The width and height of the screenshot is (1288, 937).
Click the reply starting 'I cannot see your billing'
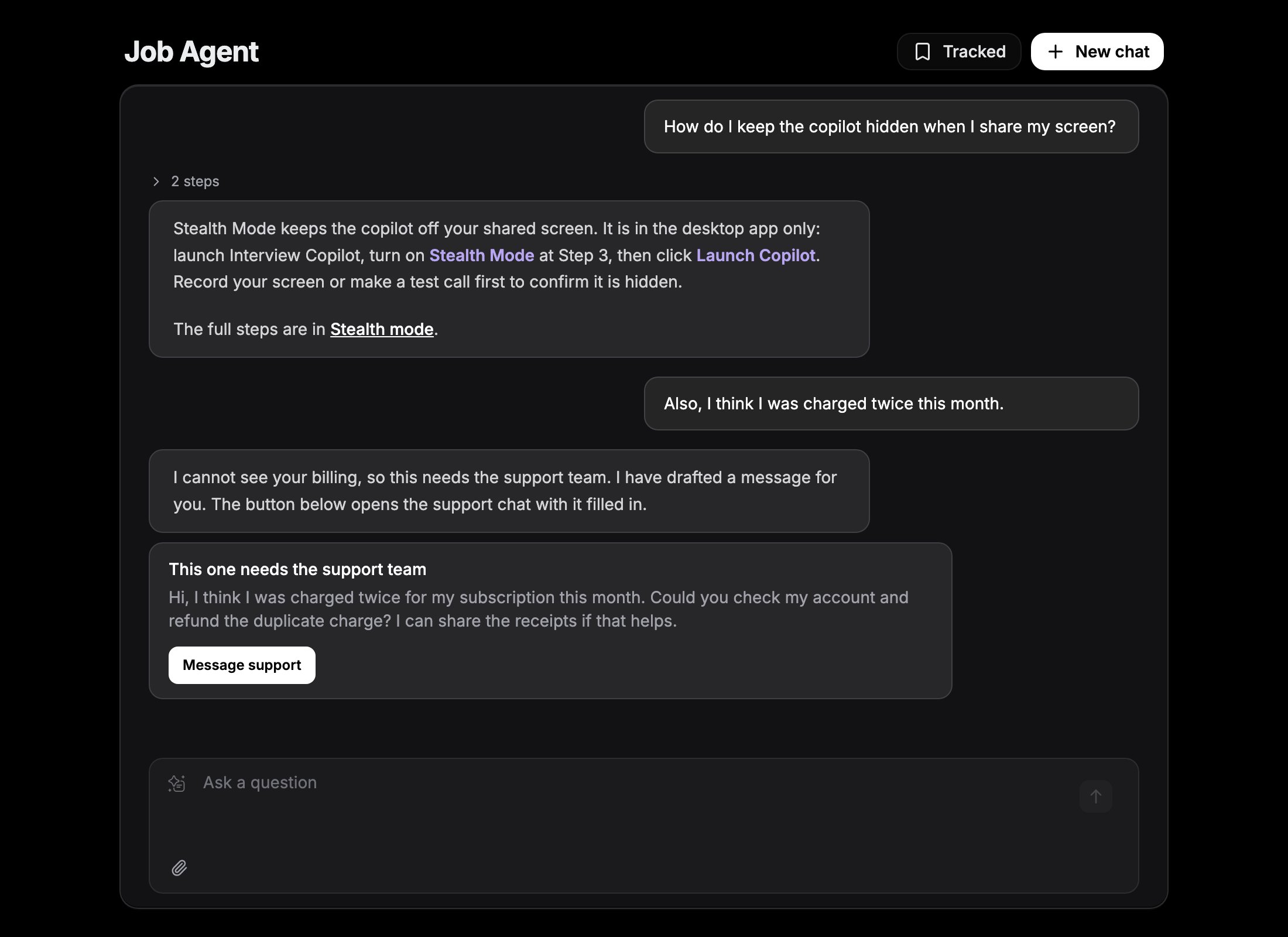click(x=509, y=491)
